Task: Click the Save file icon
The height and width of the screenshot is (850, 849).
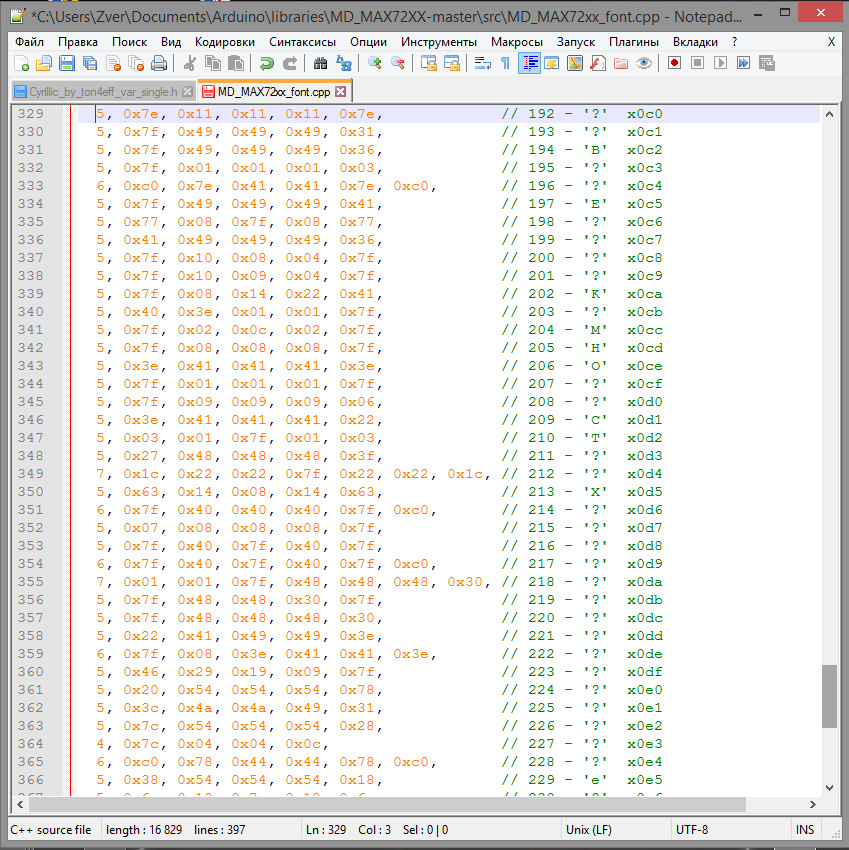Action: 67,63
